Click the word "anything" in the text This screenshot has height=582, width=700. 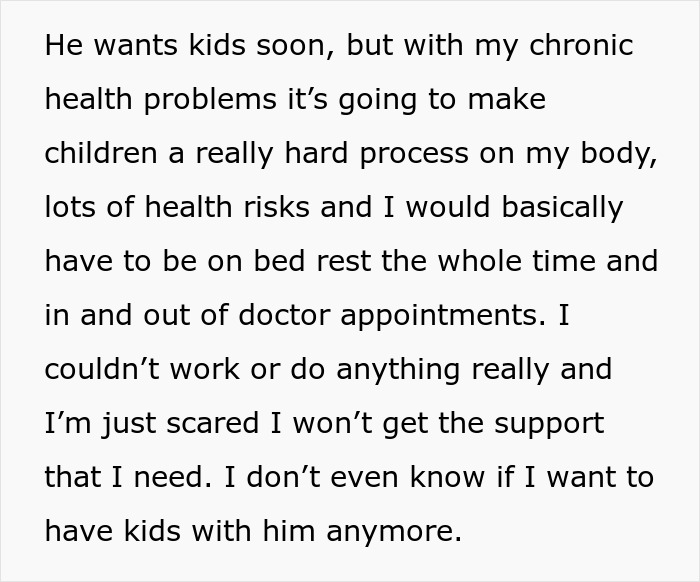tap(398, 371)
